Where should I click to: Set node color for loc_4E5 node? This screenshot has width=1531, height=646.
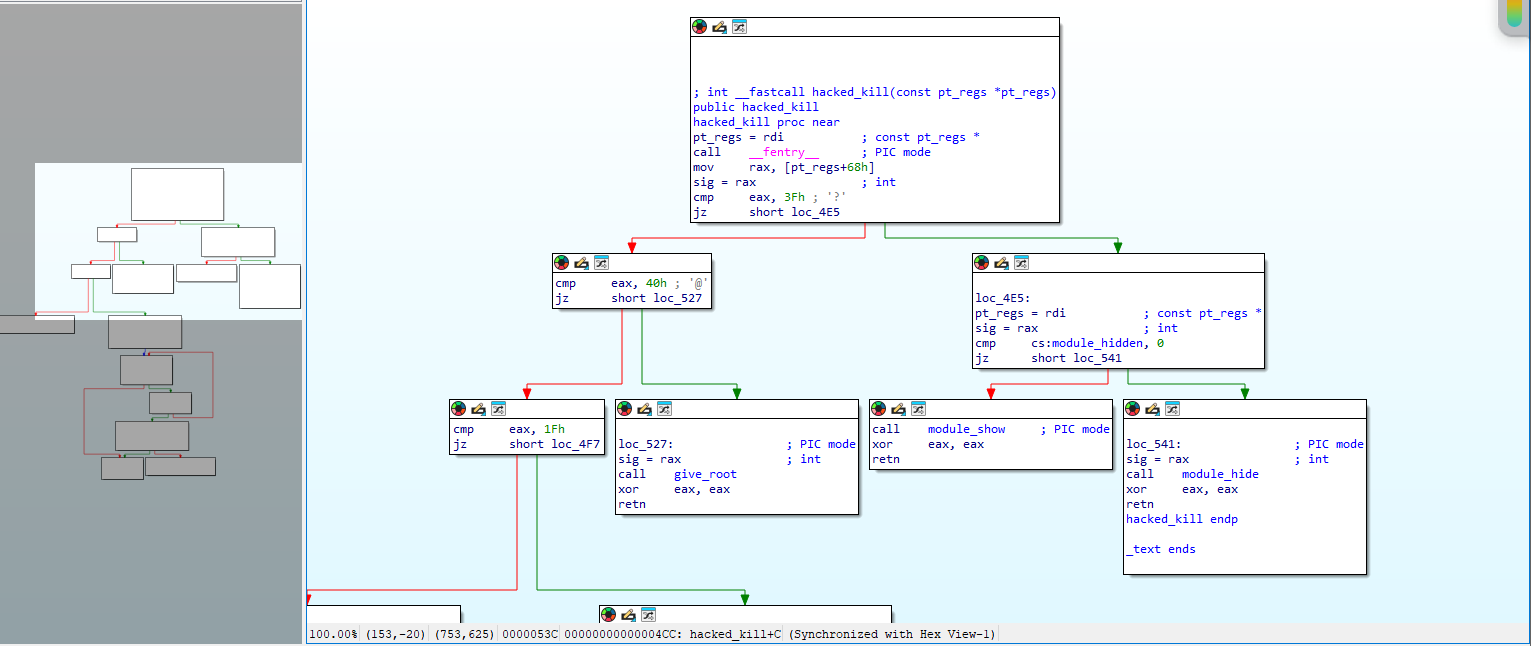tap(981, 263)
